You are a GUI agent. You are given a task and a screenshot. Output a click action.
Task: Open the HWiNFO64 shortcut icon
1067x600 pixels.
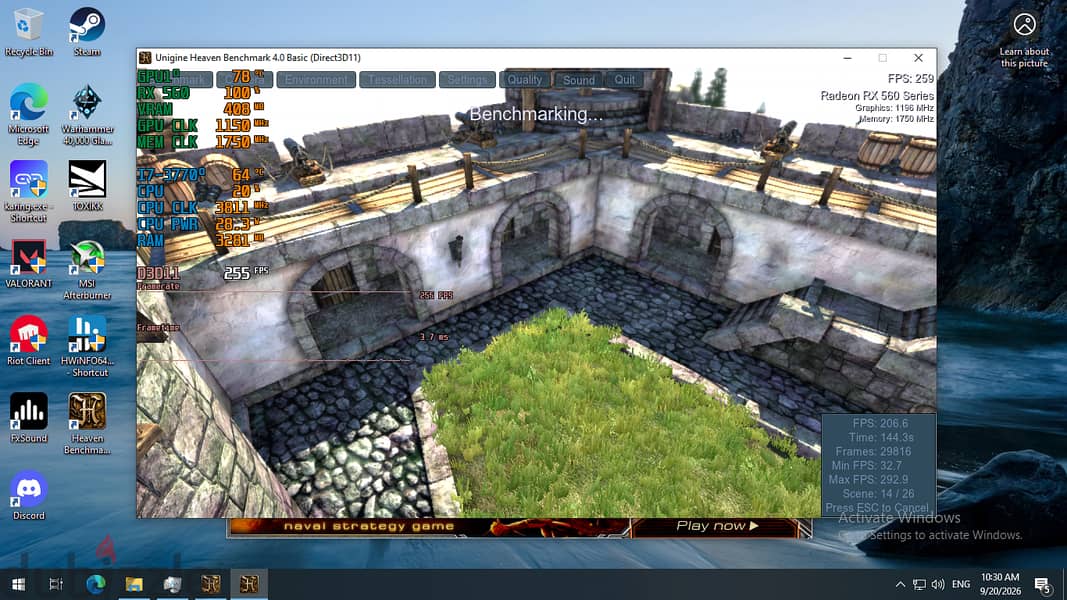87,348
